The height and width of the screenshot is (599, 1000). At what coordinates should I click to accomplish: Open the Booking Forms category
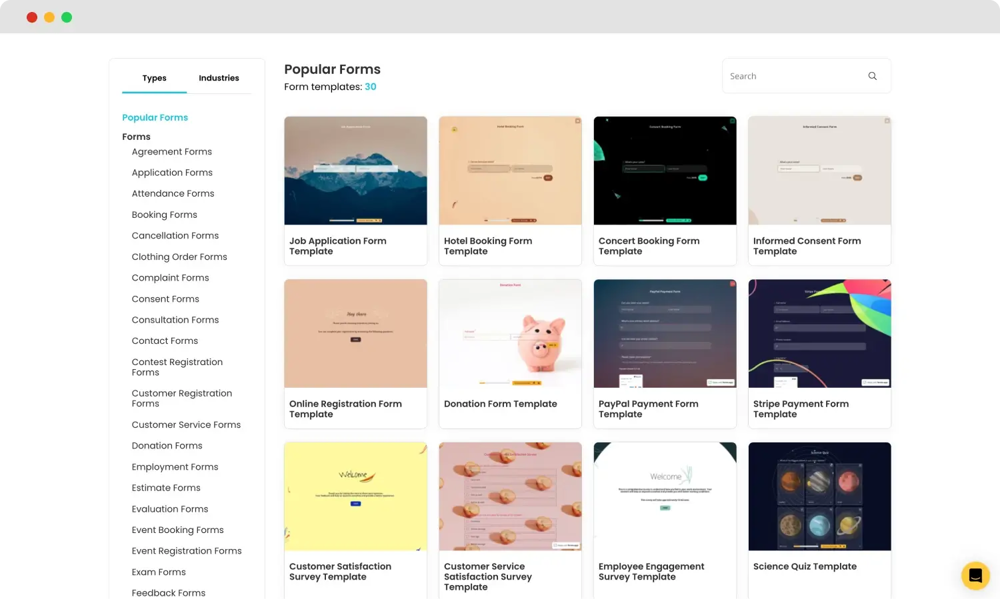(x=164, y=214)
